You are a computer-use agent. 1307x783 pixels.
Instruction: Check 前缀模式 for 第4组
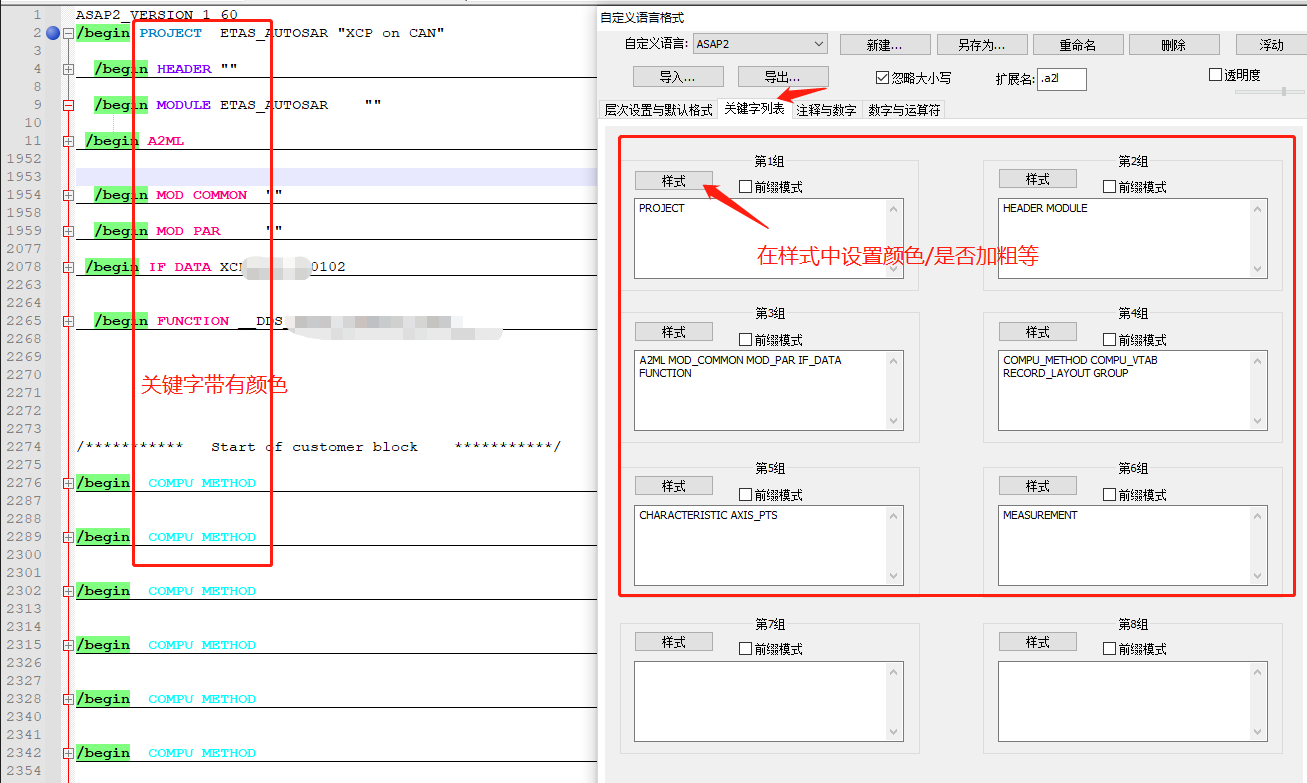coord(1110,339)
